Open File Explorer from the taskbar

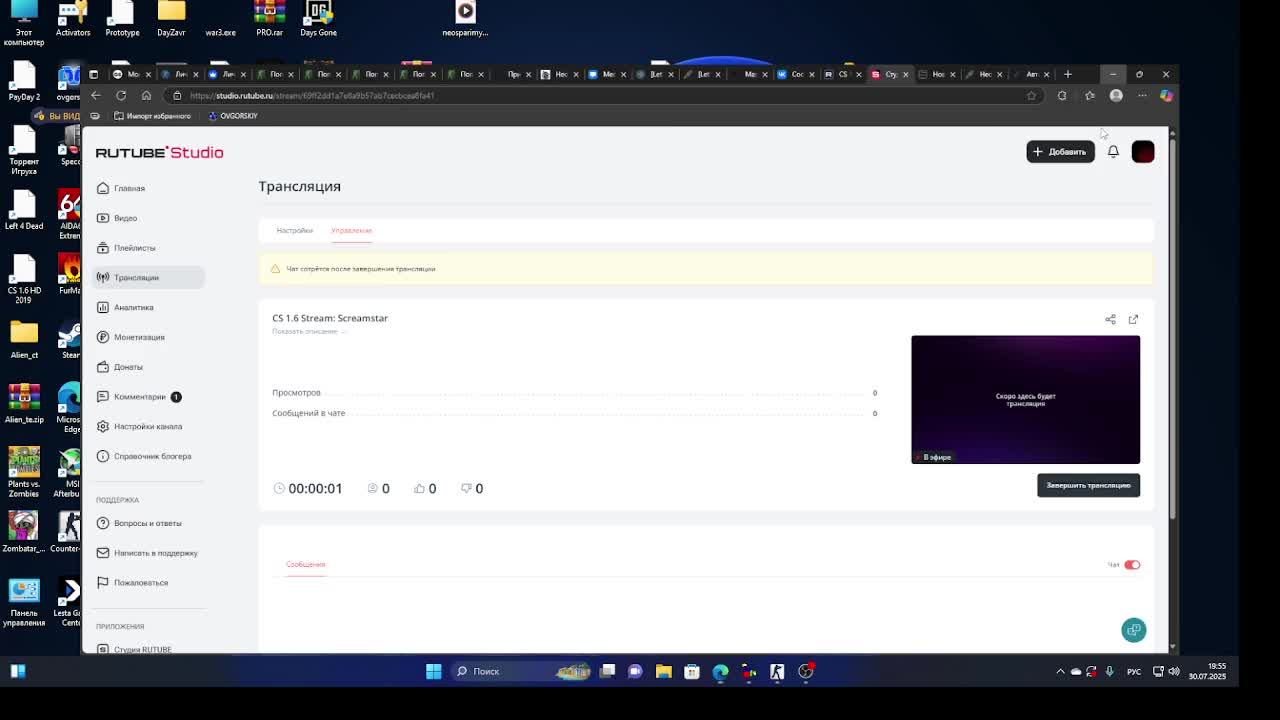coord(663,671)
